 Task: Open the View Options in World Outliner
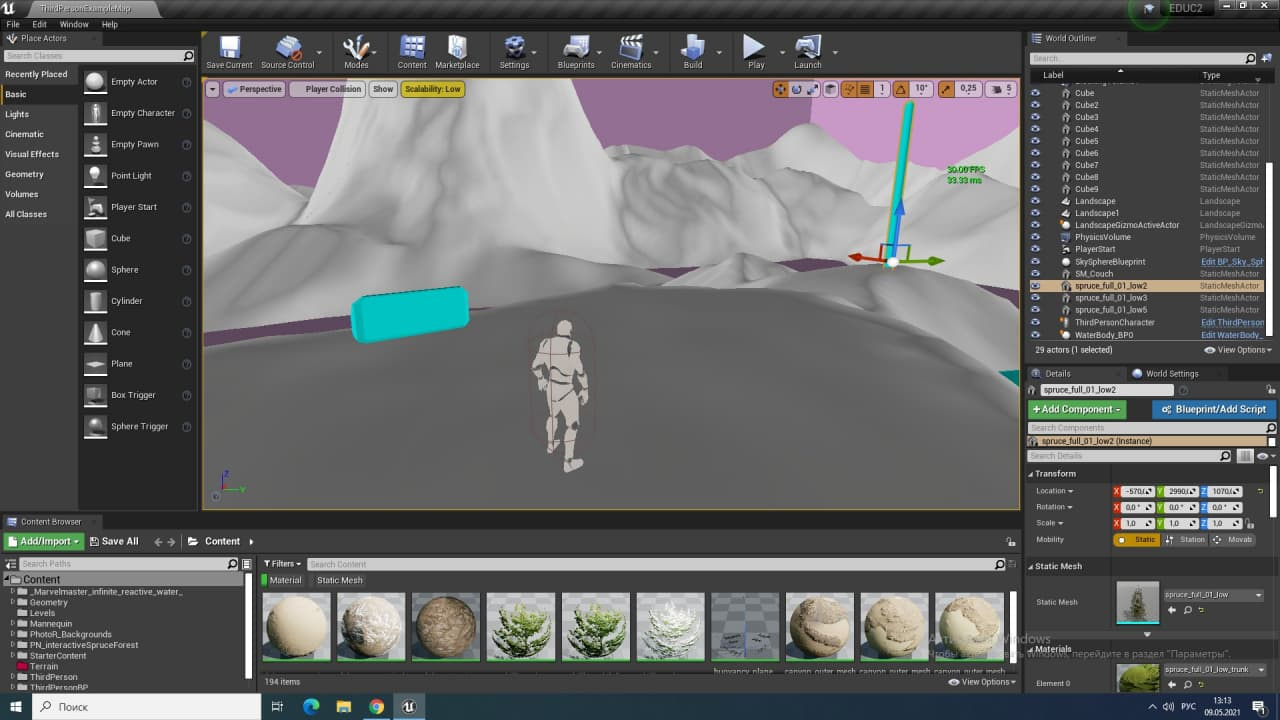click(x=1238, y=350)
